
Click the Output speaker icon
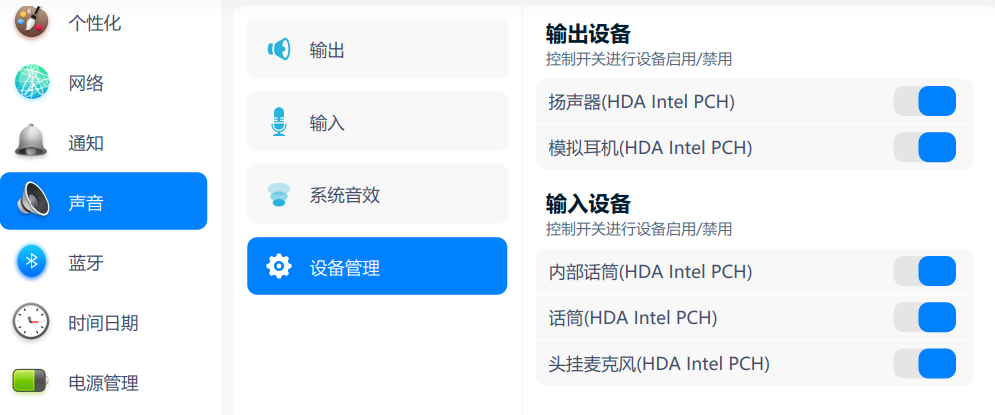click(x=279, y=49)
